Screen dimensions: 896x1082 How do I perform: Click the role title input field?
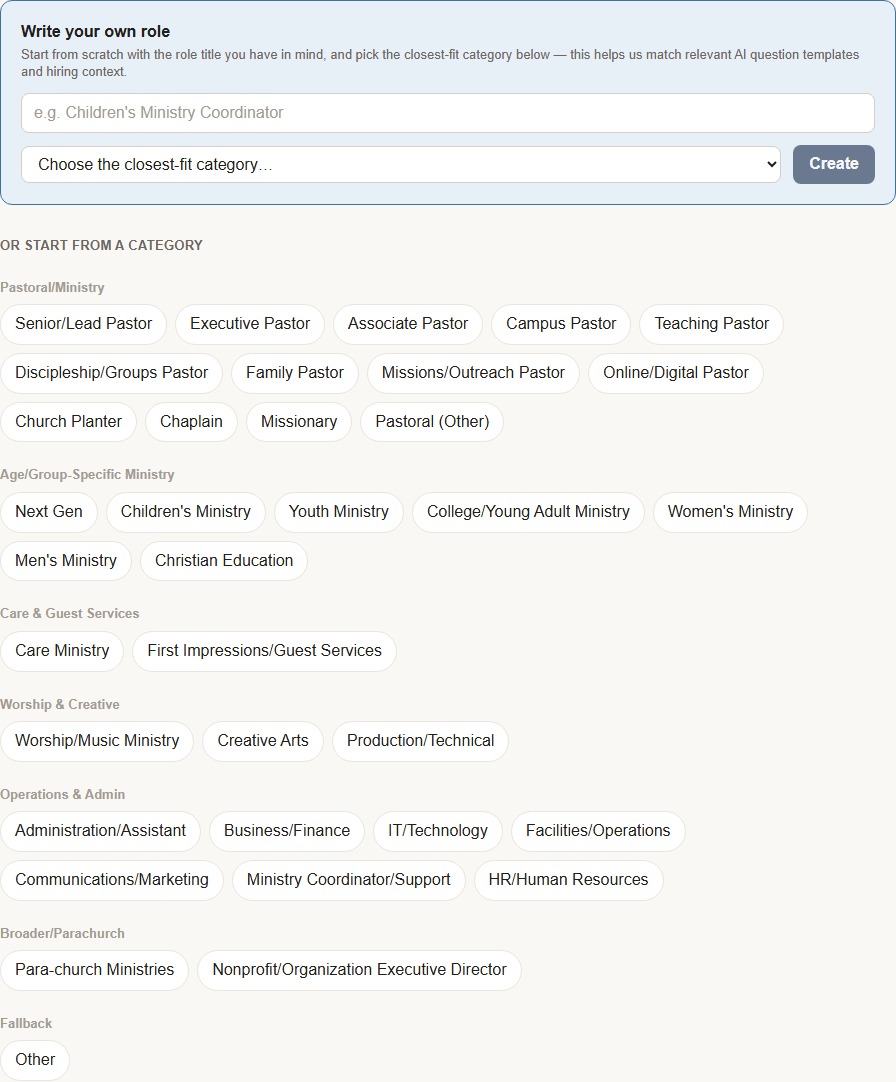(447, 113)
